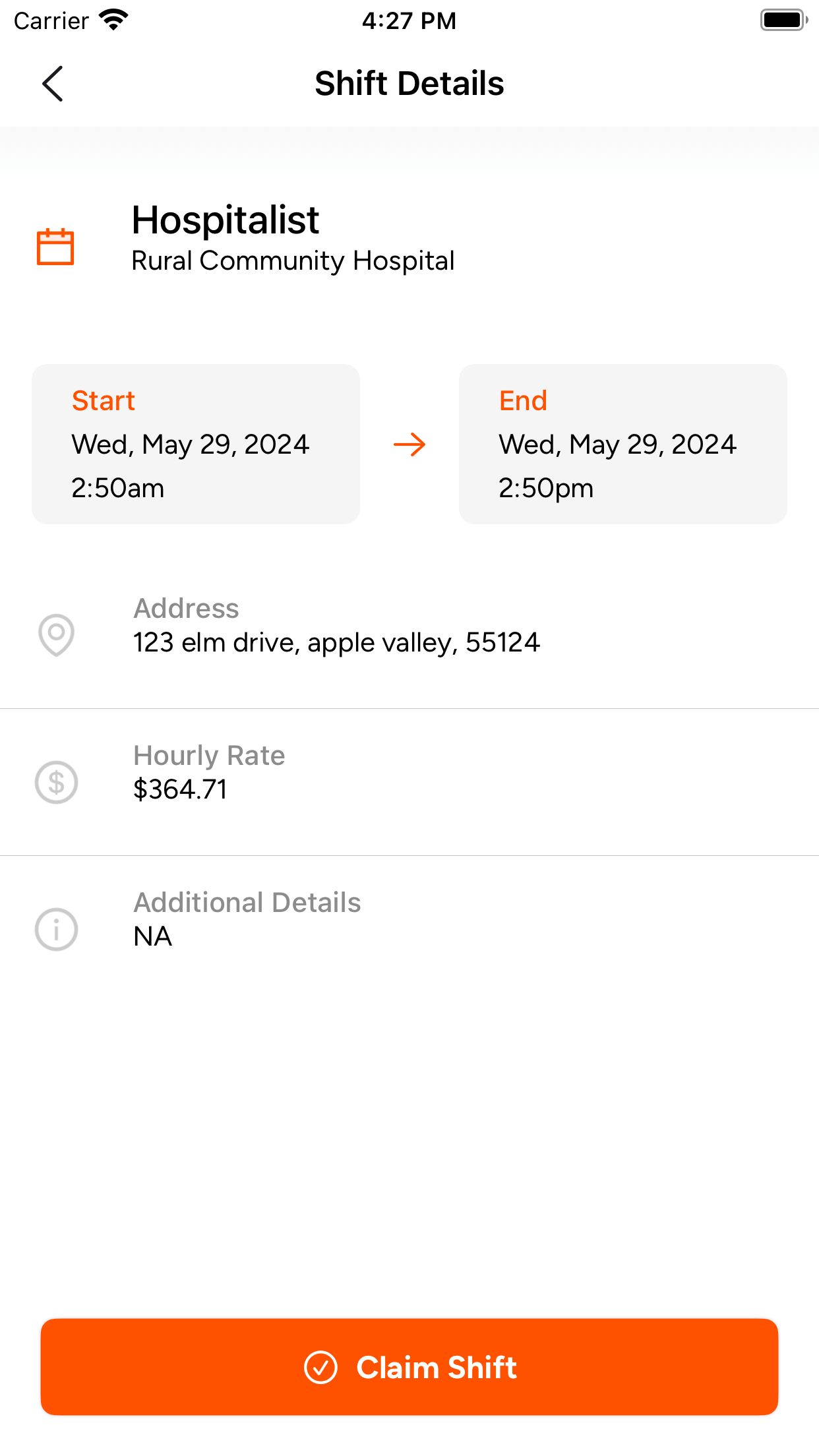
Task: Claim the shift with the orange button
Action: (409, 1367)
